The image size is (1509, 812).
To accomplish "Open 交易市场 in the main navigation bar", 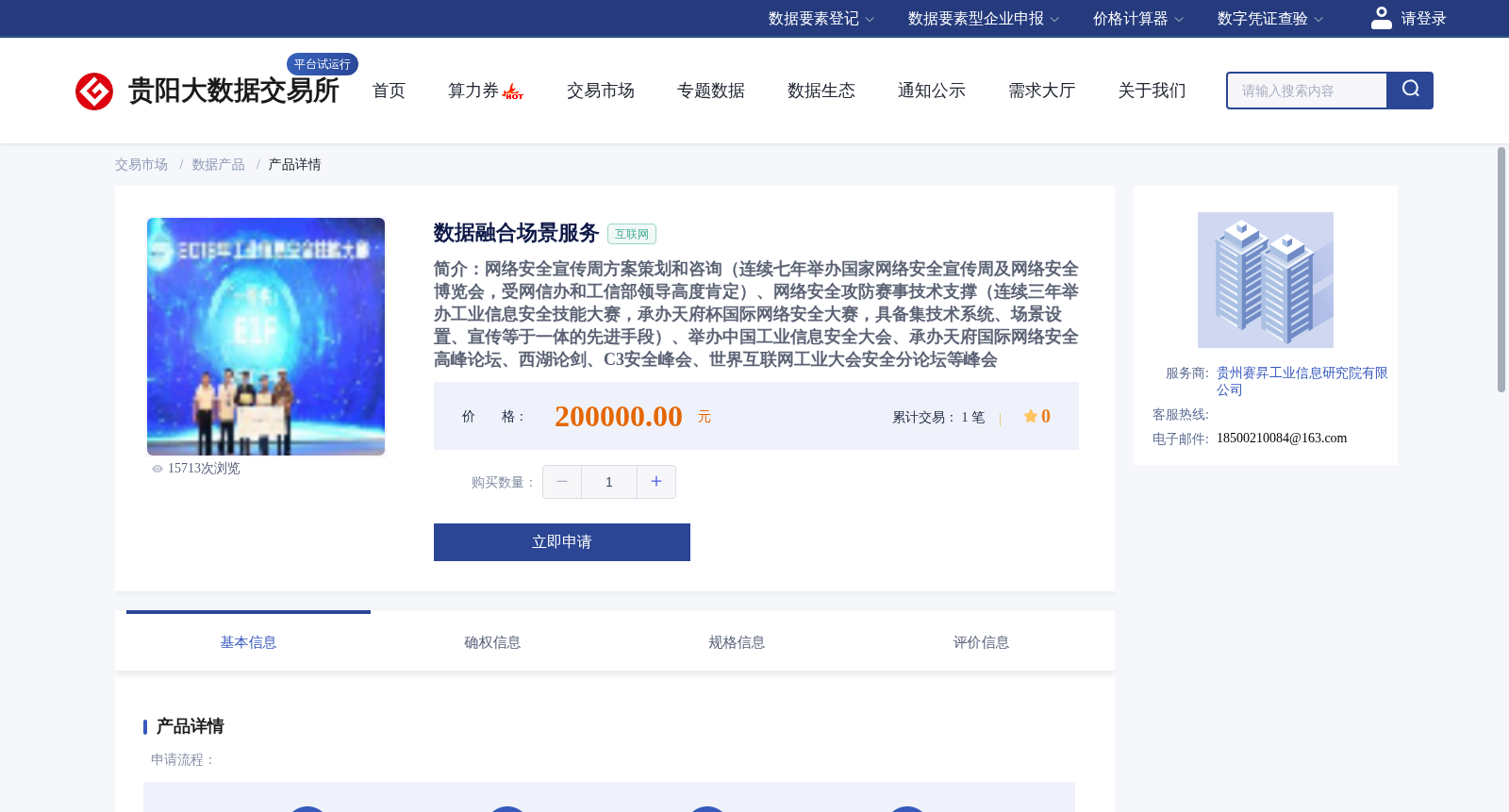I will (x=601, y=91).
